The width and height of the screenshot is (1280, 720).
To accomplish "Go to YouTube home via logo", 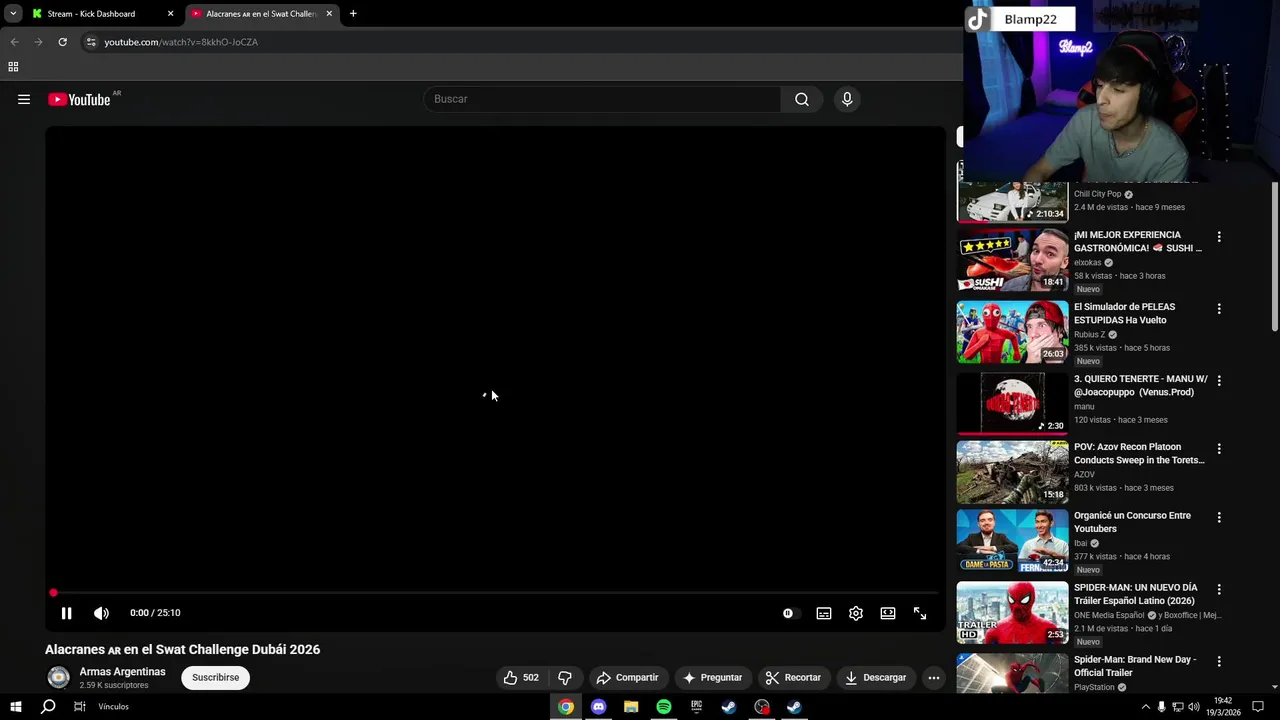I will click(x=79, y=99).
